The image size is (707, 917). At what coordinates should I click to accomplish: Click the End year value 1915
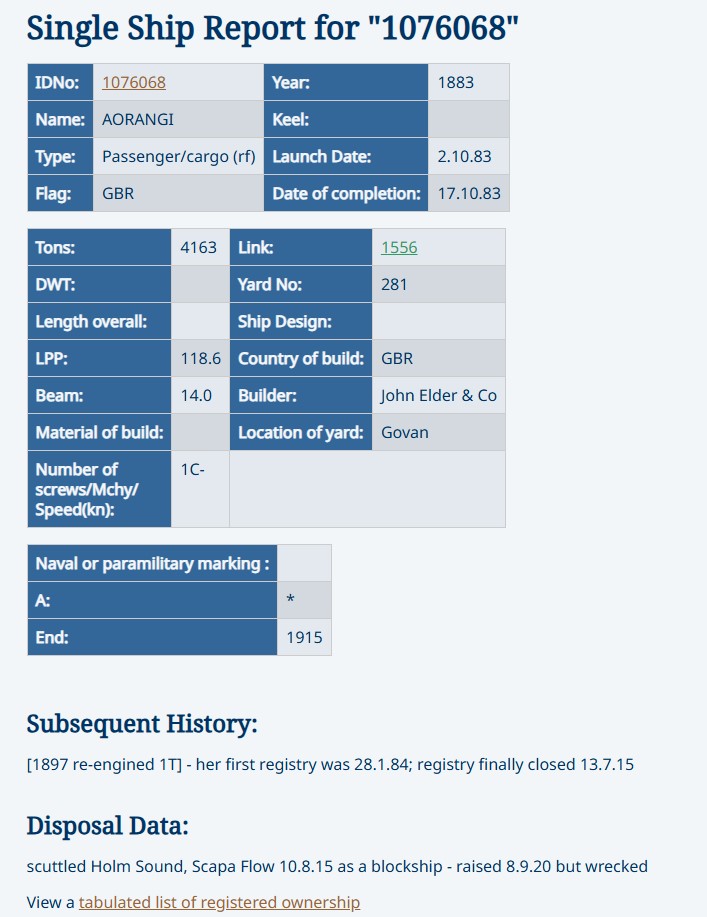point(304,637)
